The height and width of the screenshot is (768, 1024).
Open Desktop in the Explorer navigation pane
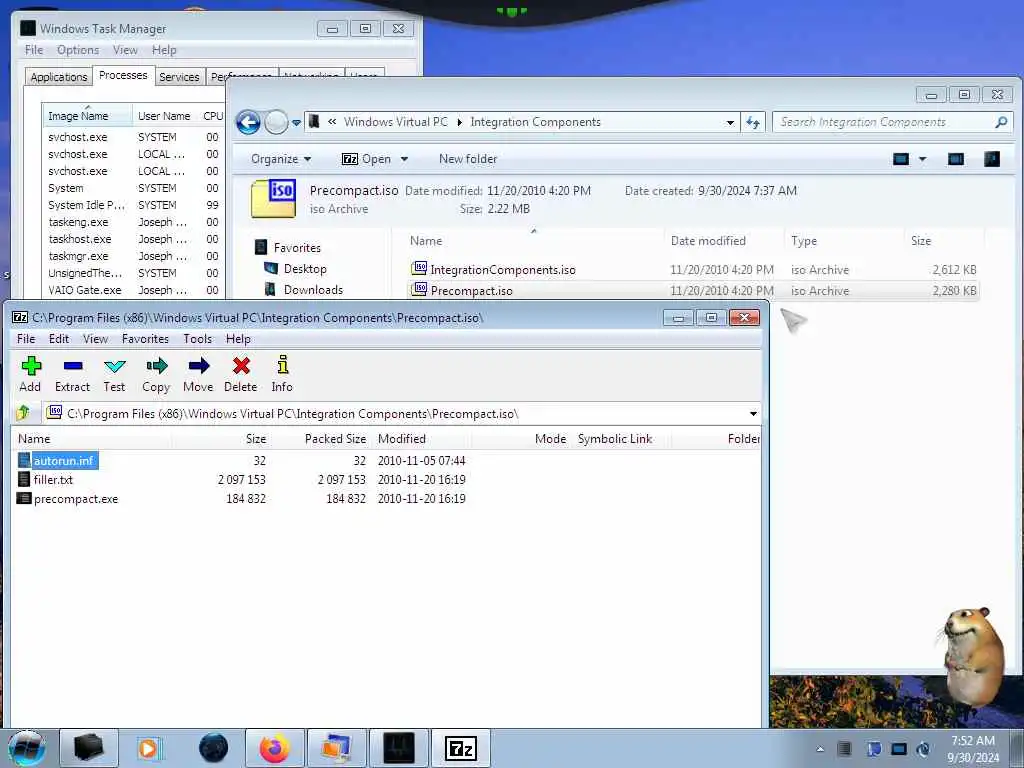[x=305, y=268]
